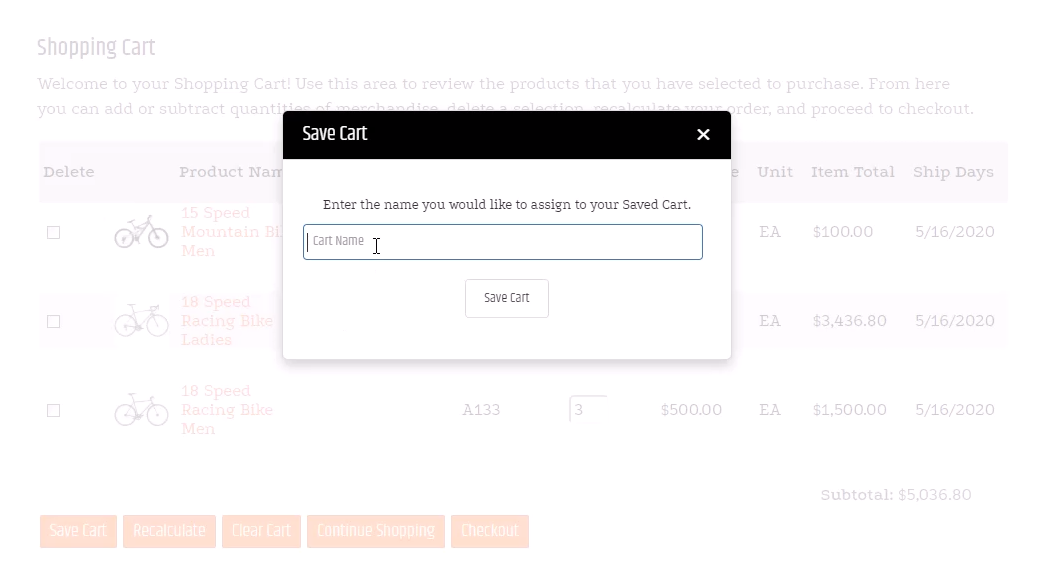Click into the Cart Name field
The image size is (1042, 569).
click(x=502, y=242)
